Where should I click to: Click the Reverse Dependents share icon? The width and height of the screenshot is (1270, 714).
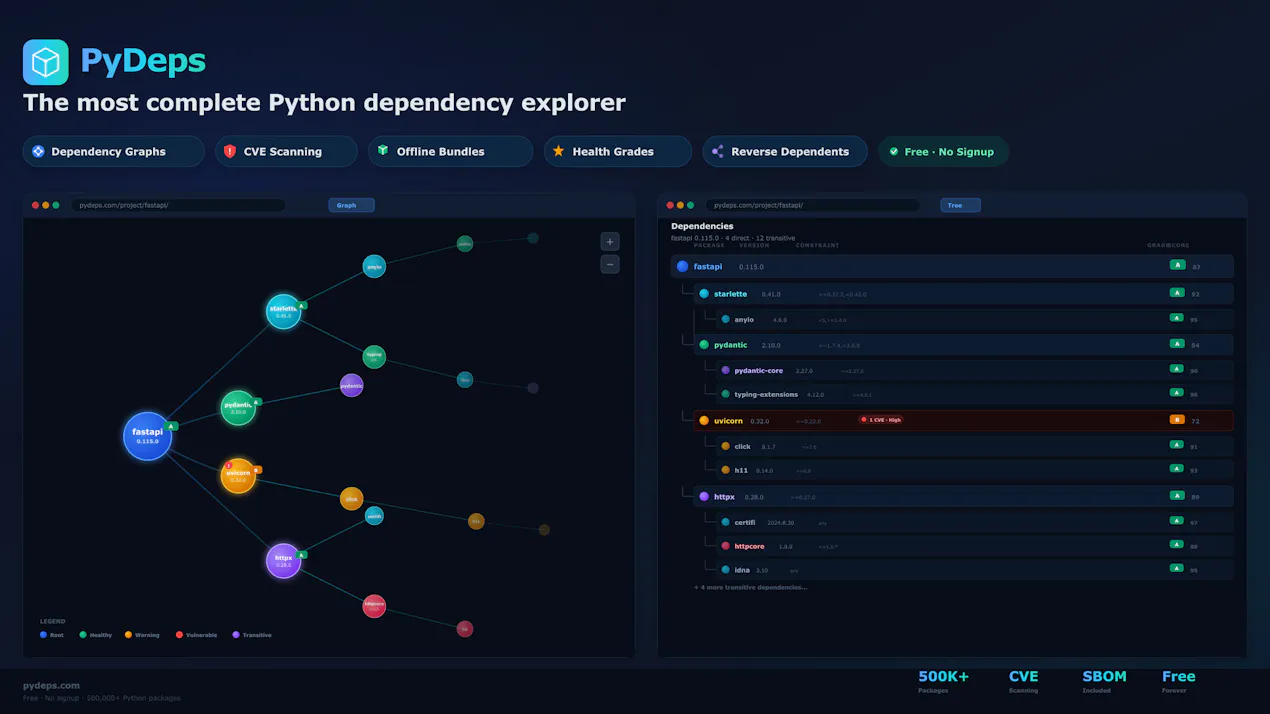click(x=717, y=151)
